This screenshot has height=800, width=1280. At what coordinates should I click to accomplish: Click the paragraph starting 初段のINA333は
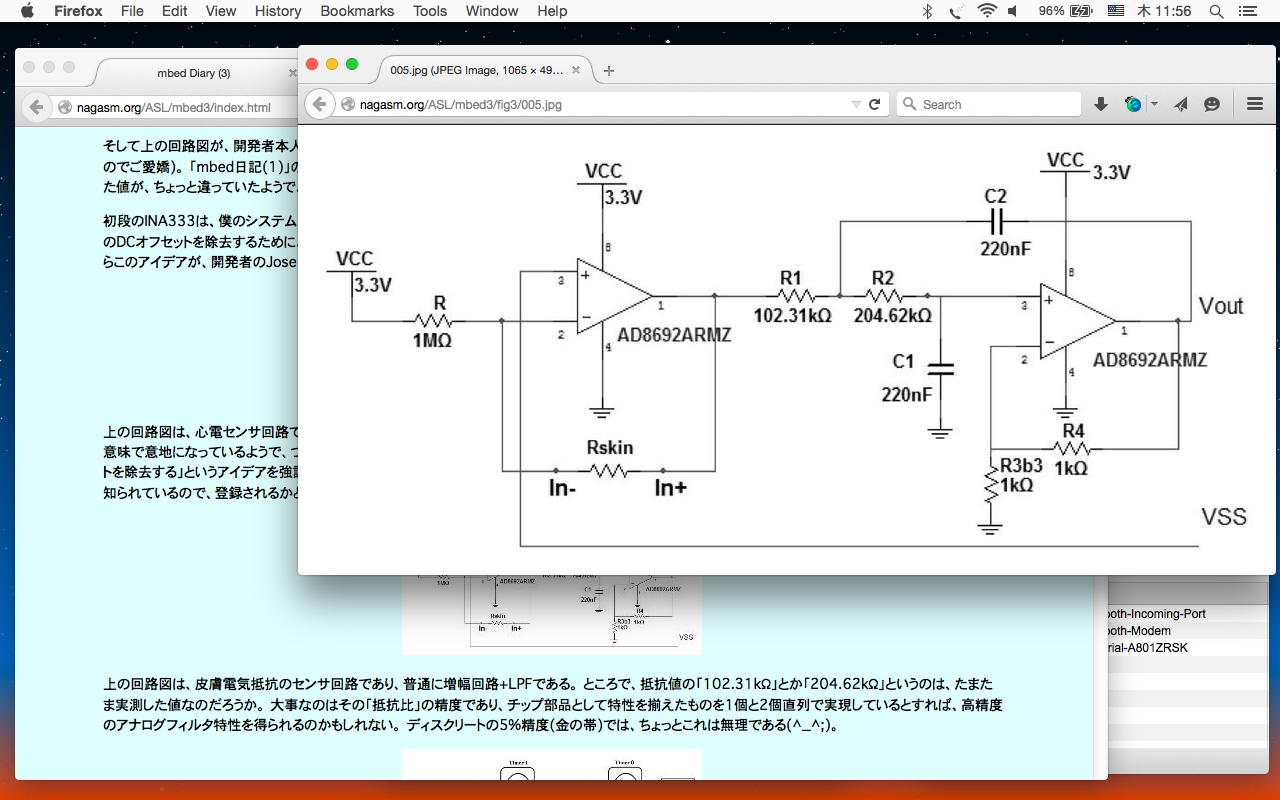pyautogui.click(x=200, y=241)
